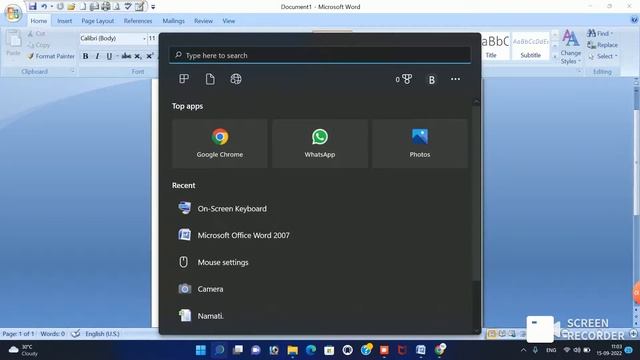Viewport: 640px width, 360px height.
Task: Open the Mailings ribbon tab
Action: (x=173, y=21)
